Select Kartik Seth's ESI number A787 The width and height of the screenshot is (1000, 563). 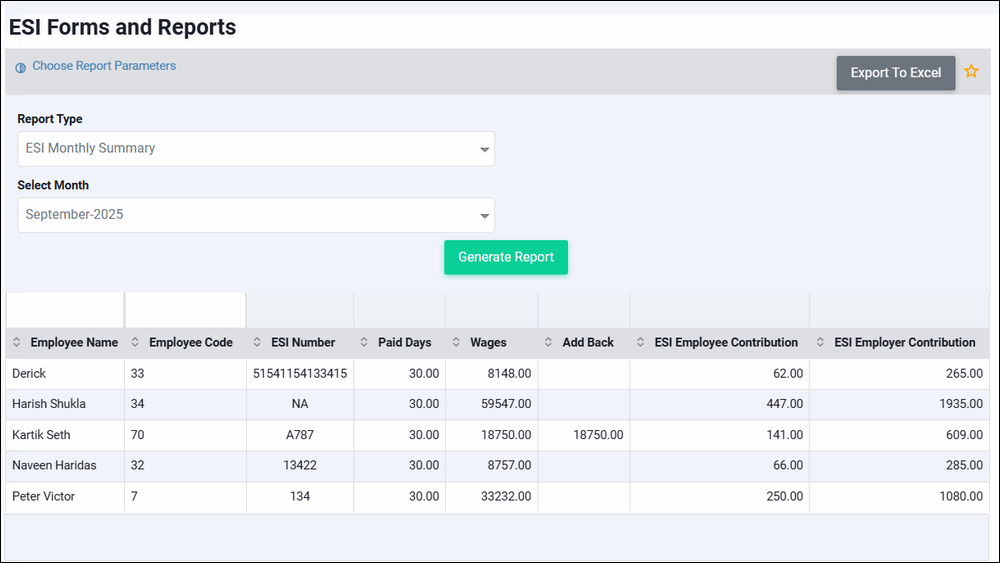(300, 435)
